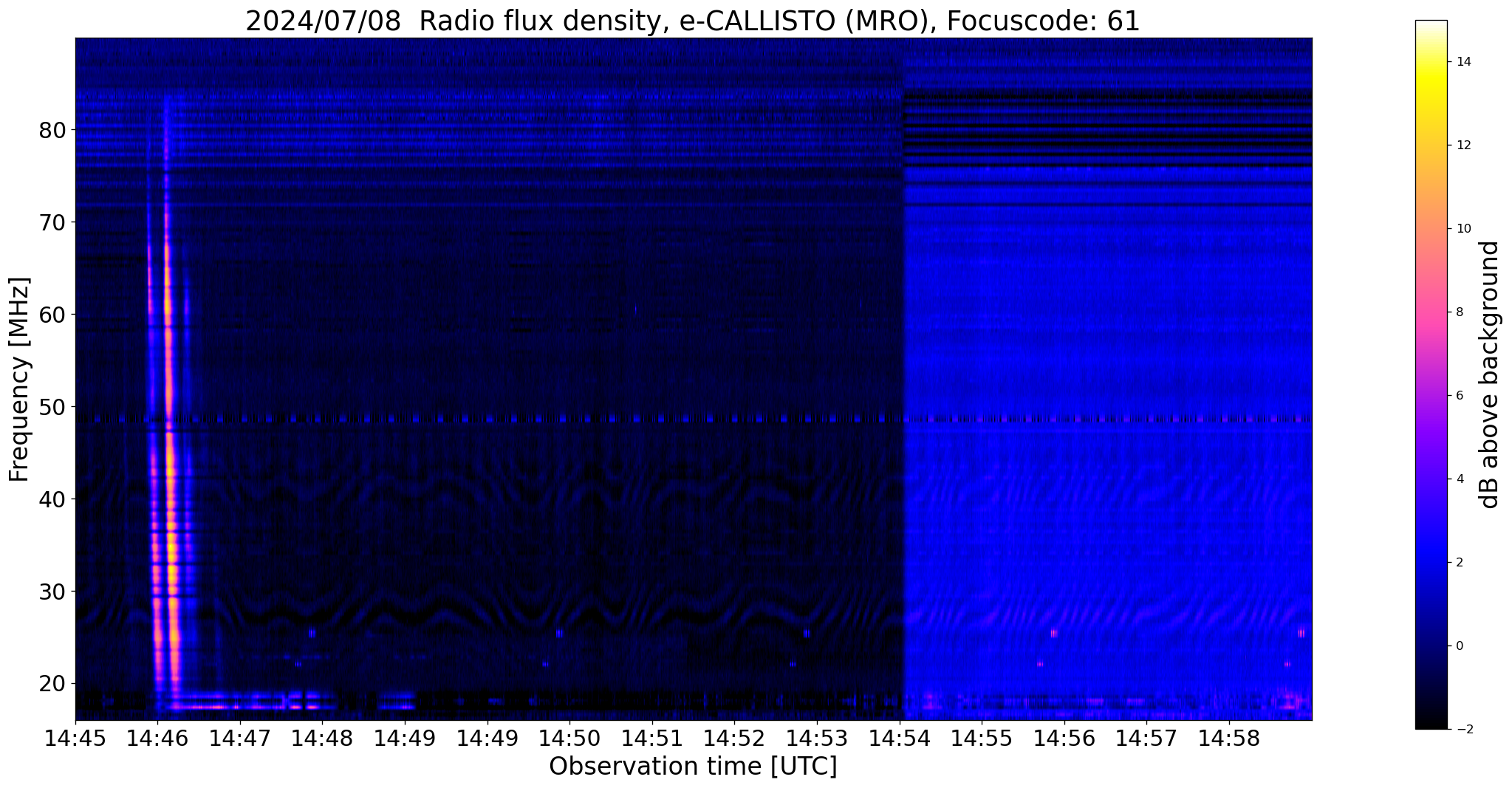Select the 14:56 time tick label
1512x788 pixels.
click(1064, 738)
